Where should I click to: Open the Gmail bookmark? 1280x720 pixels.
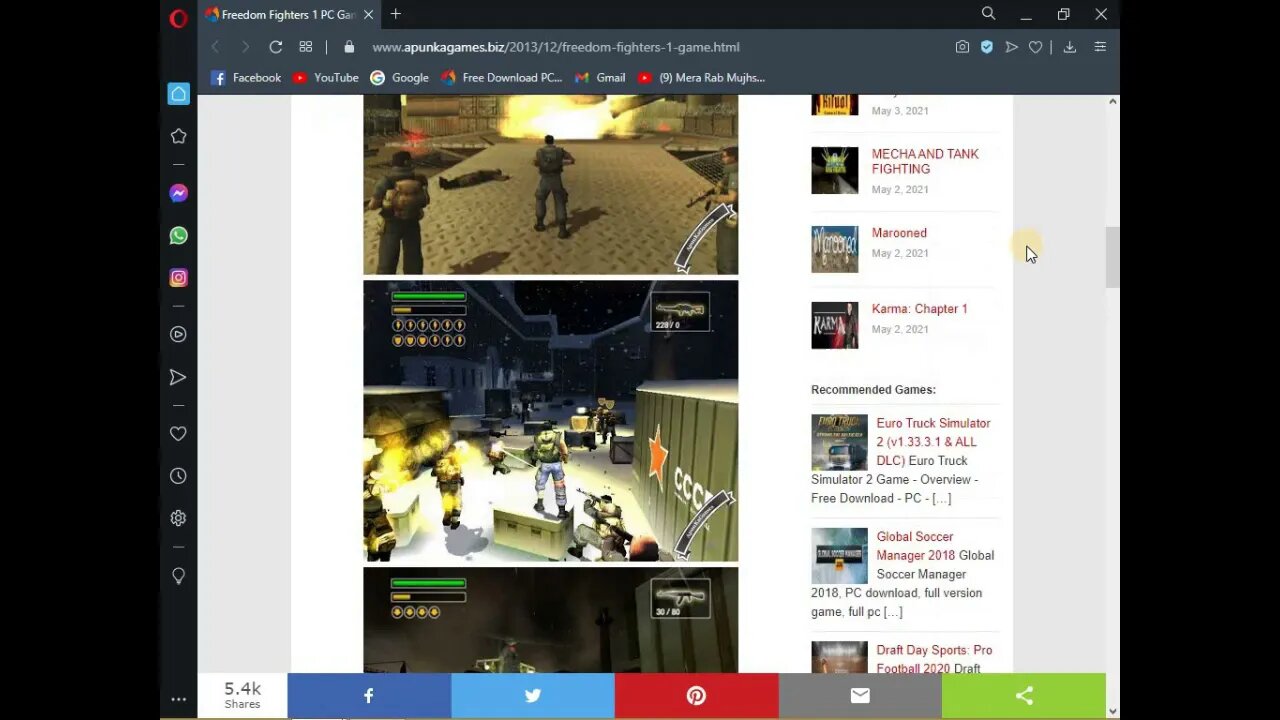tap(600, 78)
